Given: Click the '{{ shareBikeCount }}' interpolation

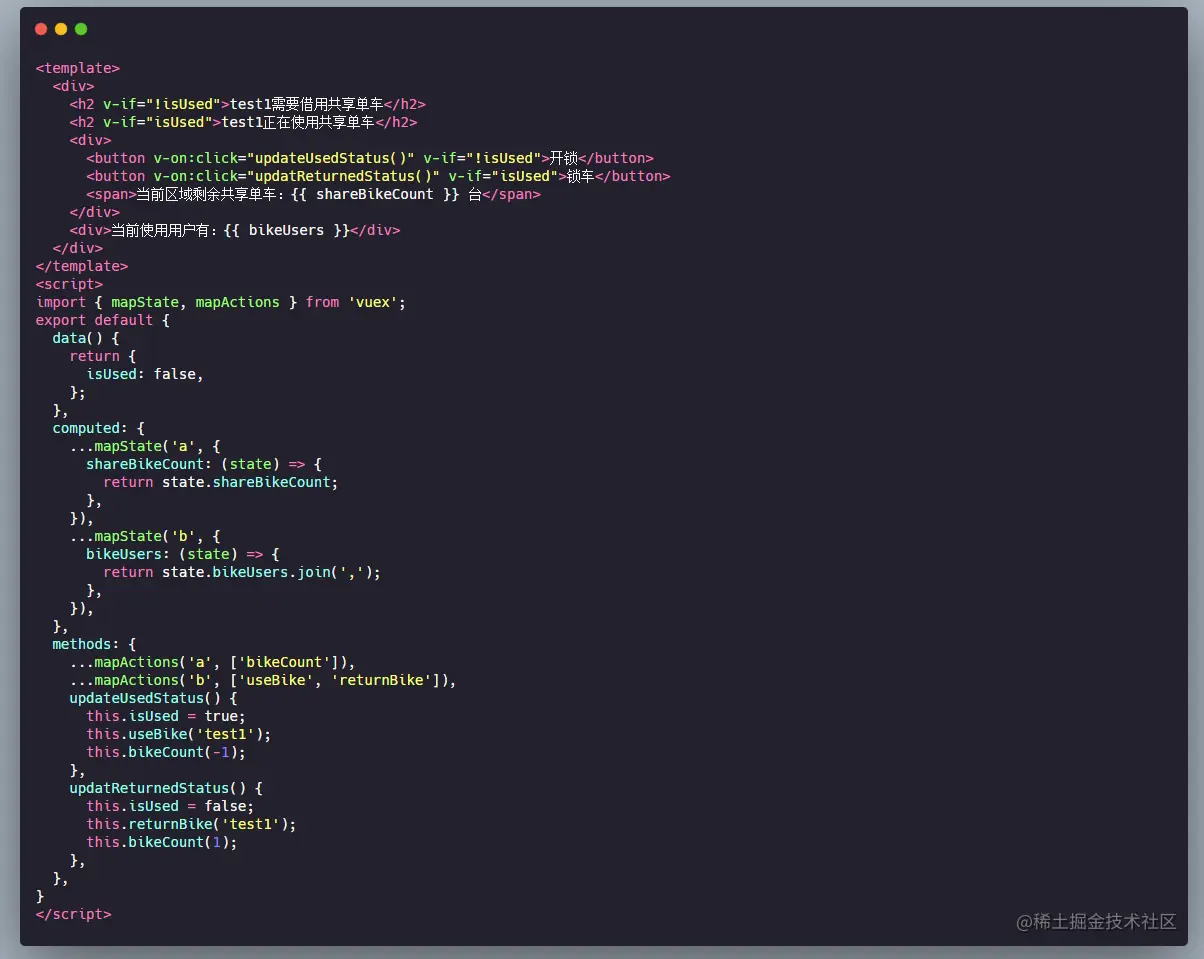Looking at the screenshot, I should click(375, 194).
